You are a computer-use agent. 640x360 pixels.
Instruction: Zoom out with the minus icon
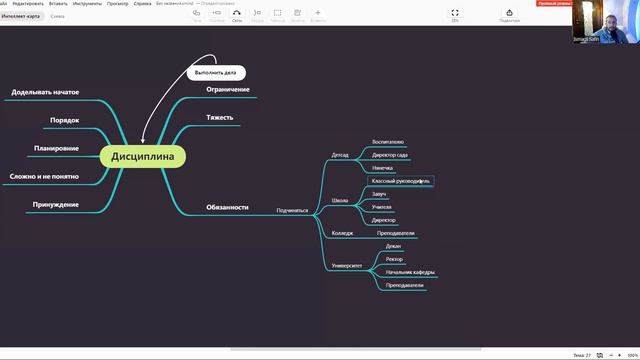click(611, 356)
